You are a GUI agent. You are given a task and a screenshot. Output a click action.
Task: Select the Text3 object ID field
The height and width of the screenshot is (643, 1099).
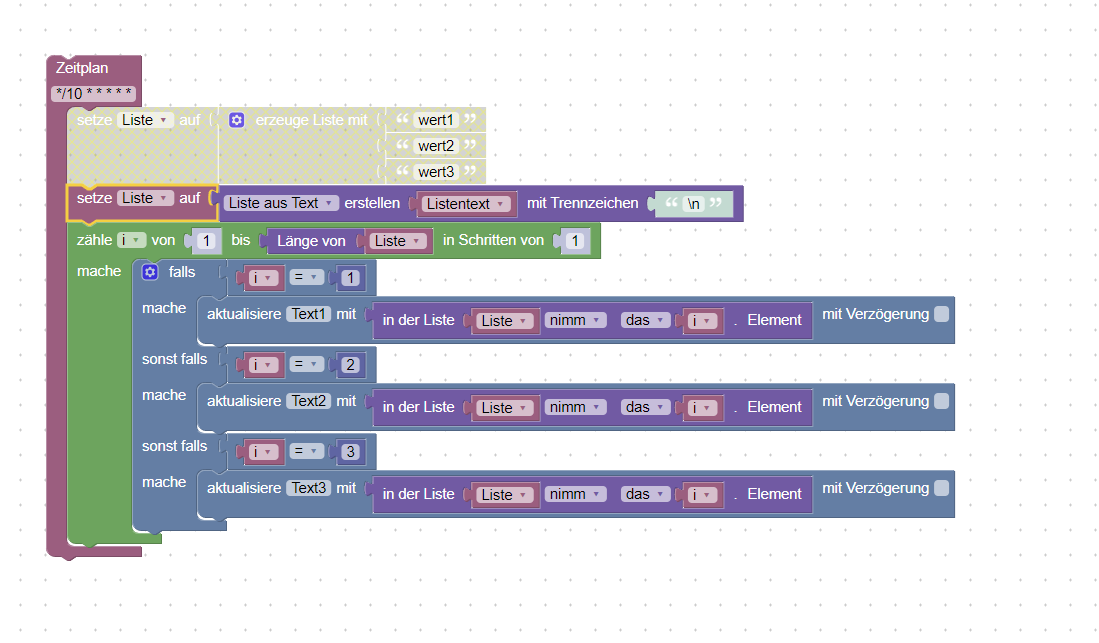308,488
